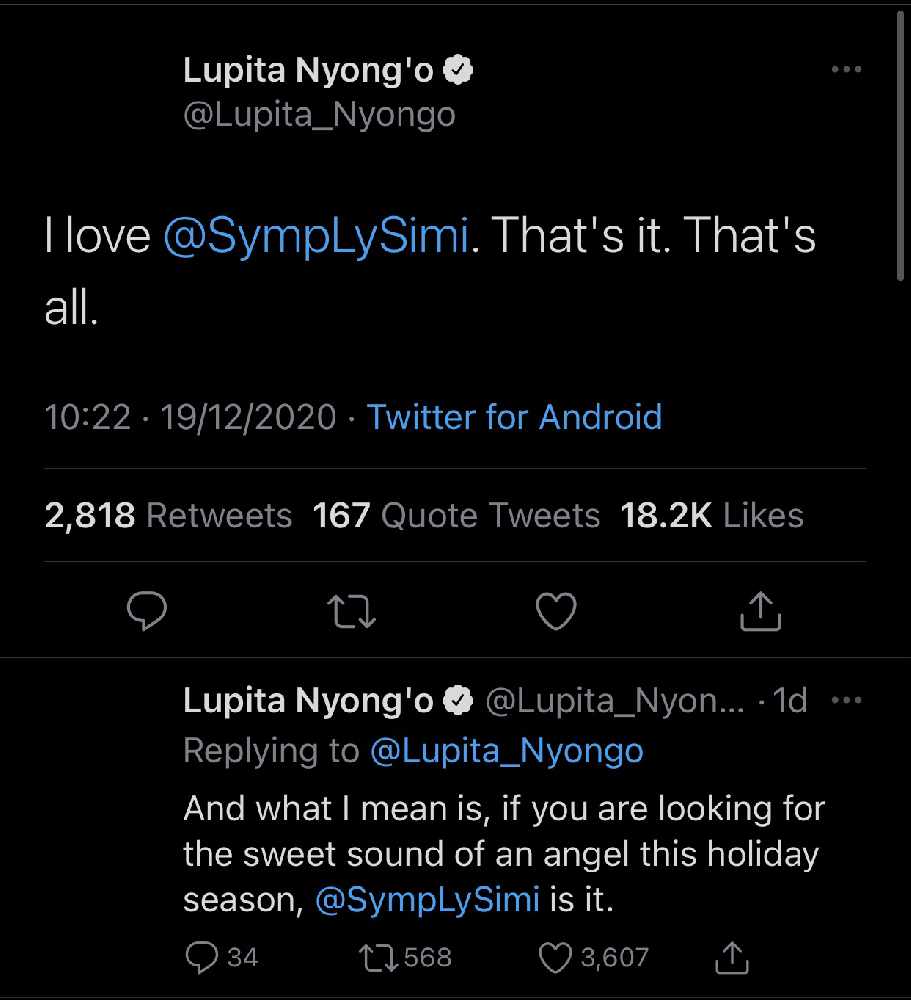Open the "Replying to @Lupita_Nyongo" link
Image resolution: width=911 pixels, height=1000 pixels.
point(506,751)
